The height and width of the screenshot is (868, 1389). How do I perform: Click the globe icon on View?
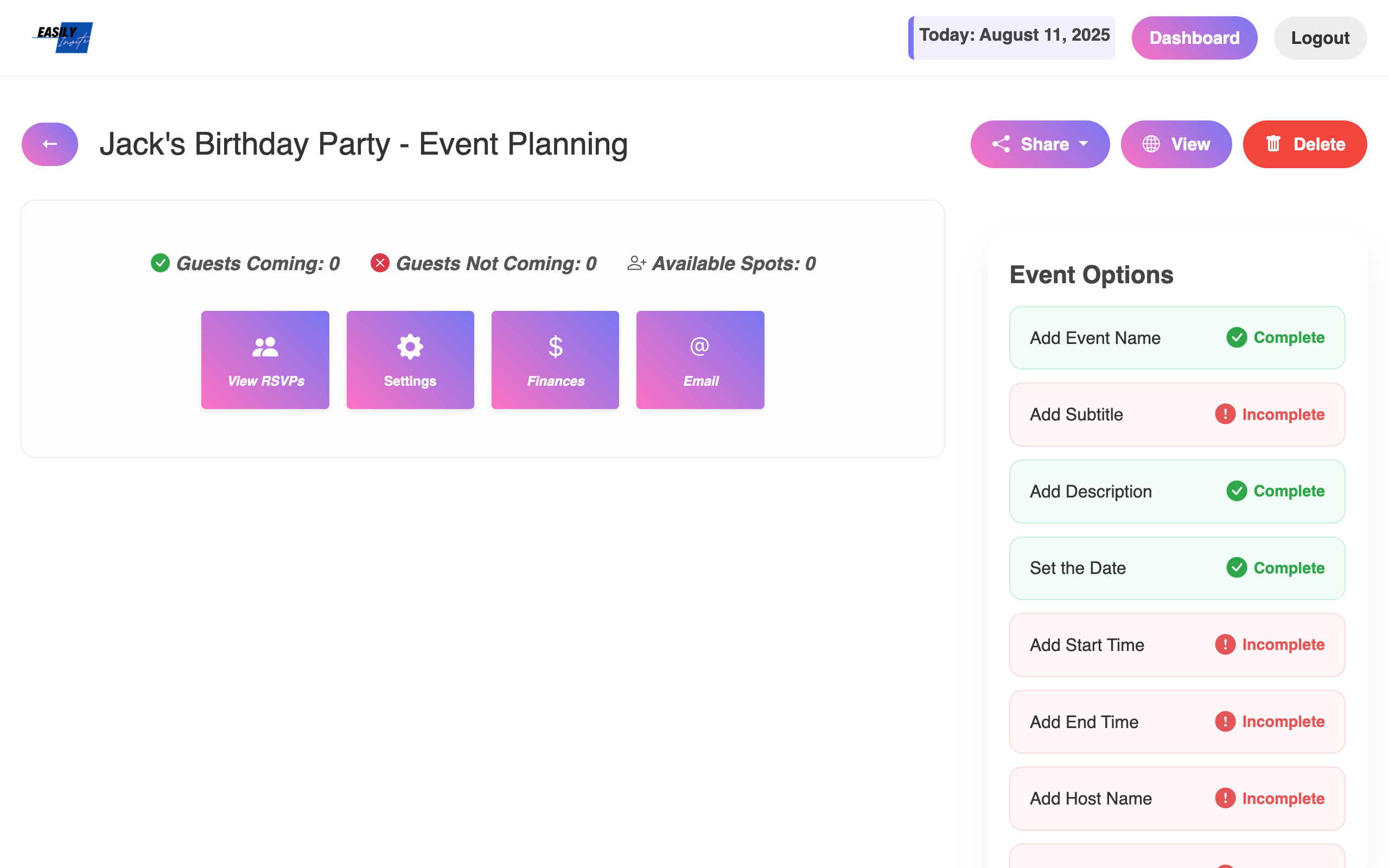1151,144
